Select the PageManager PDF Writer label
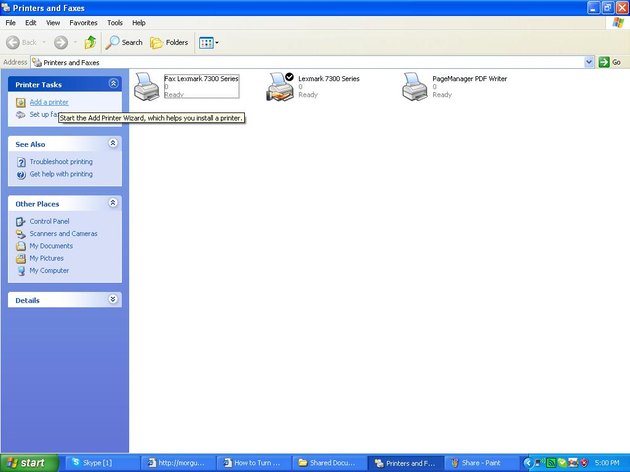The image size is (630, 472). [x=470, y=79]
